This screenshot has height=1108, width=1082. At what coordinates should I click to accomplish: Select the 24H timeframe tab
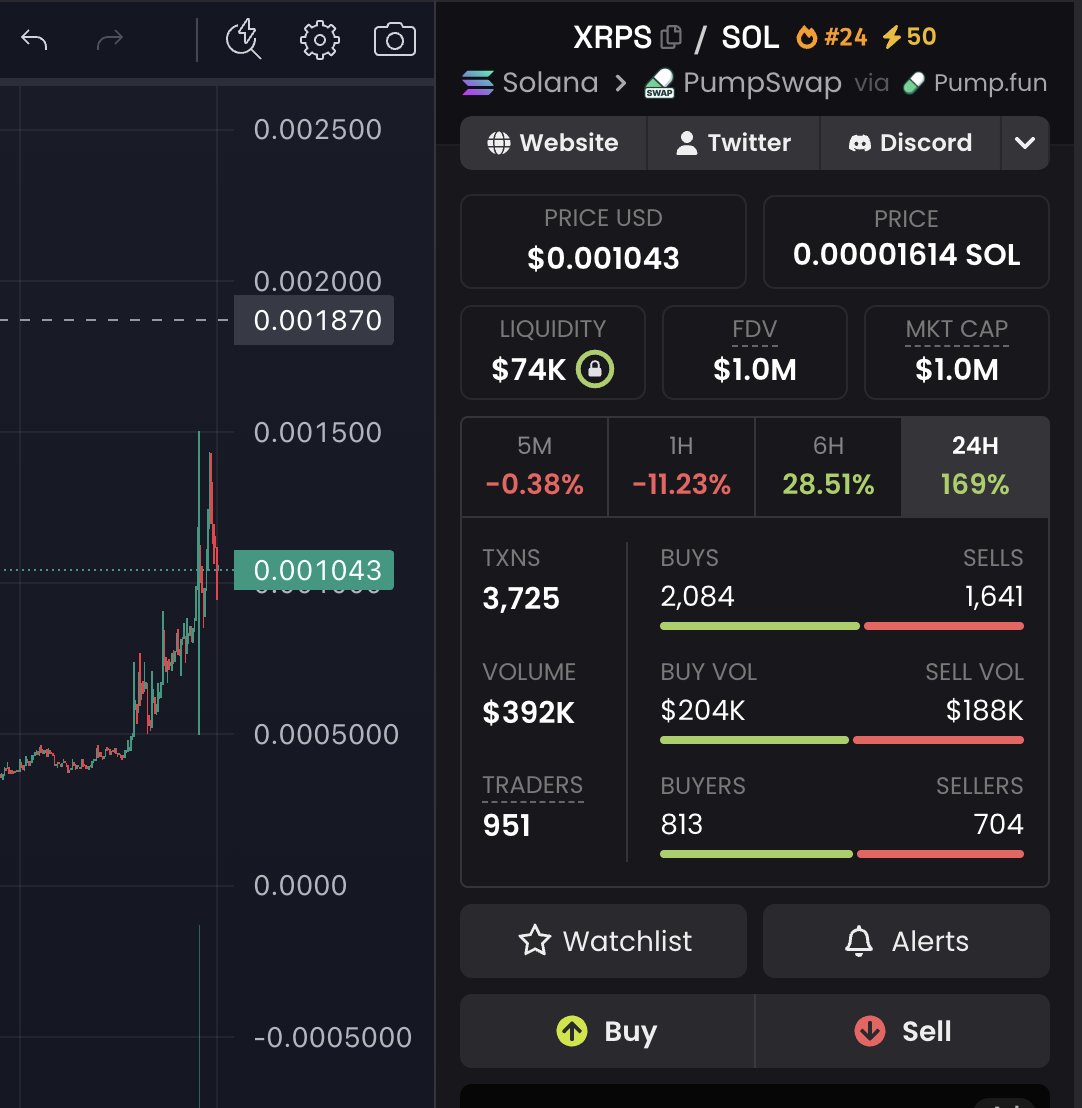(x=975, y=466)
